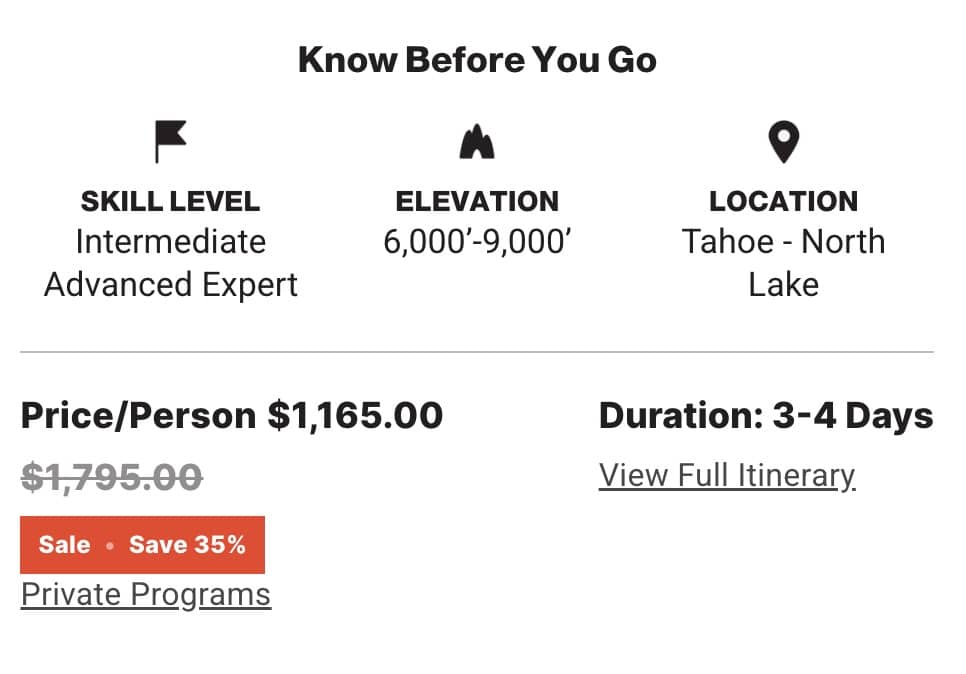Screen dimensions: 966x674
Task: Click the $1,165.00 sale price
Action: click(355, 415)
